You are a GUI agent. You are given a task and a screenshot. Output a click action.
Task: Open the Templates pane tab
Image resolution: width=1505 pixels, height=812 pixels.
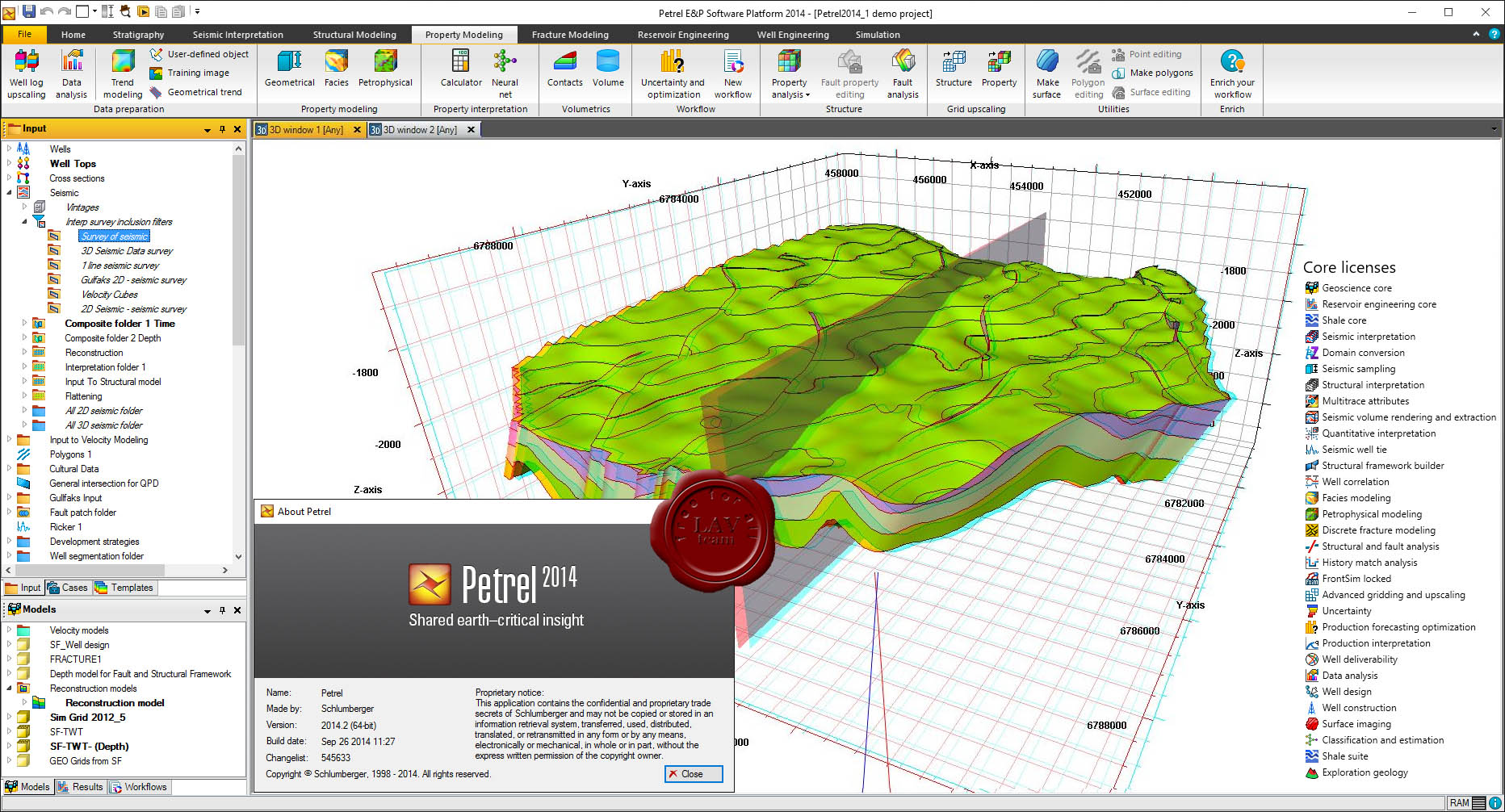point(124,588)
